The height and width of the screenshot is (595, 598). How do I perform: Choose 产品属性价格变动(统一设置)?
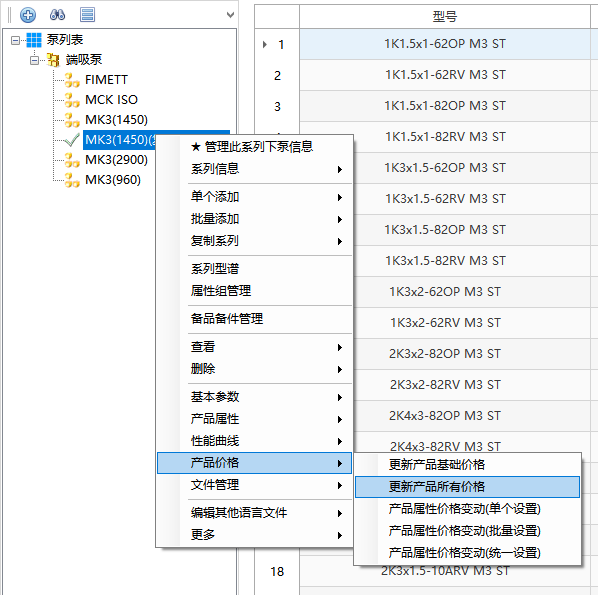click(x=467, y=553)
